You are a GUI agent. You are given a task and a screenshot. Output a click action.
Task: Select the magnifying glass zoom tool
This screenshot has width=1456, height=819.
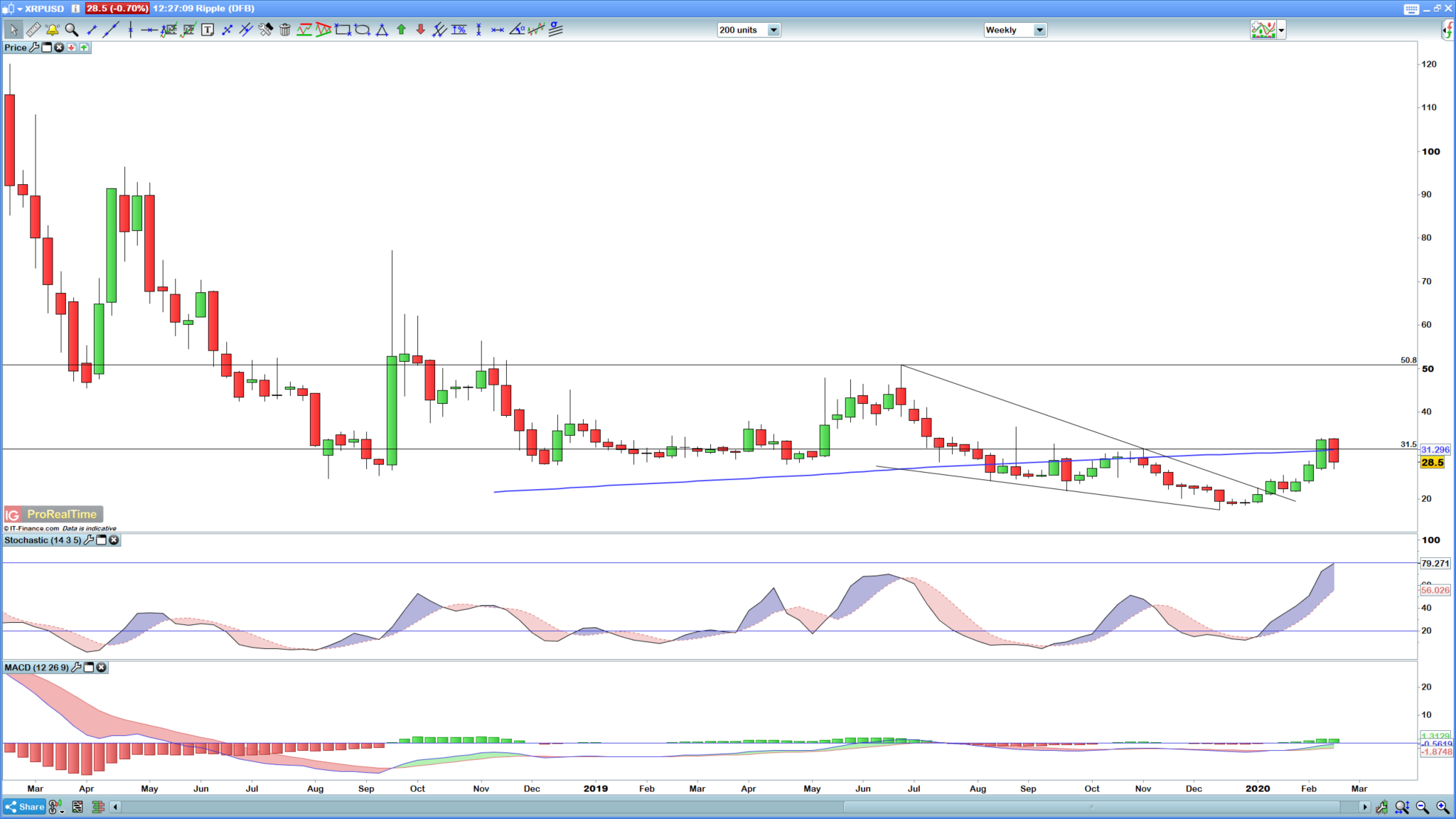(72, 30)
